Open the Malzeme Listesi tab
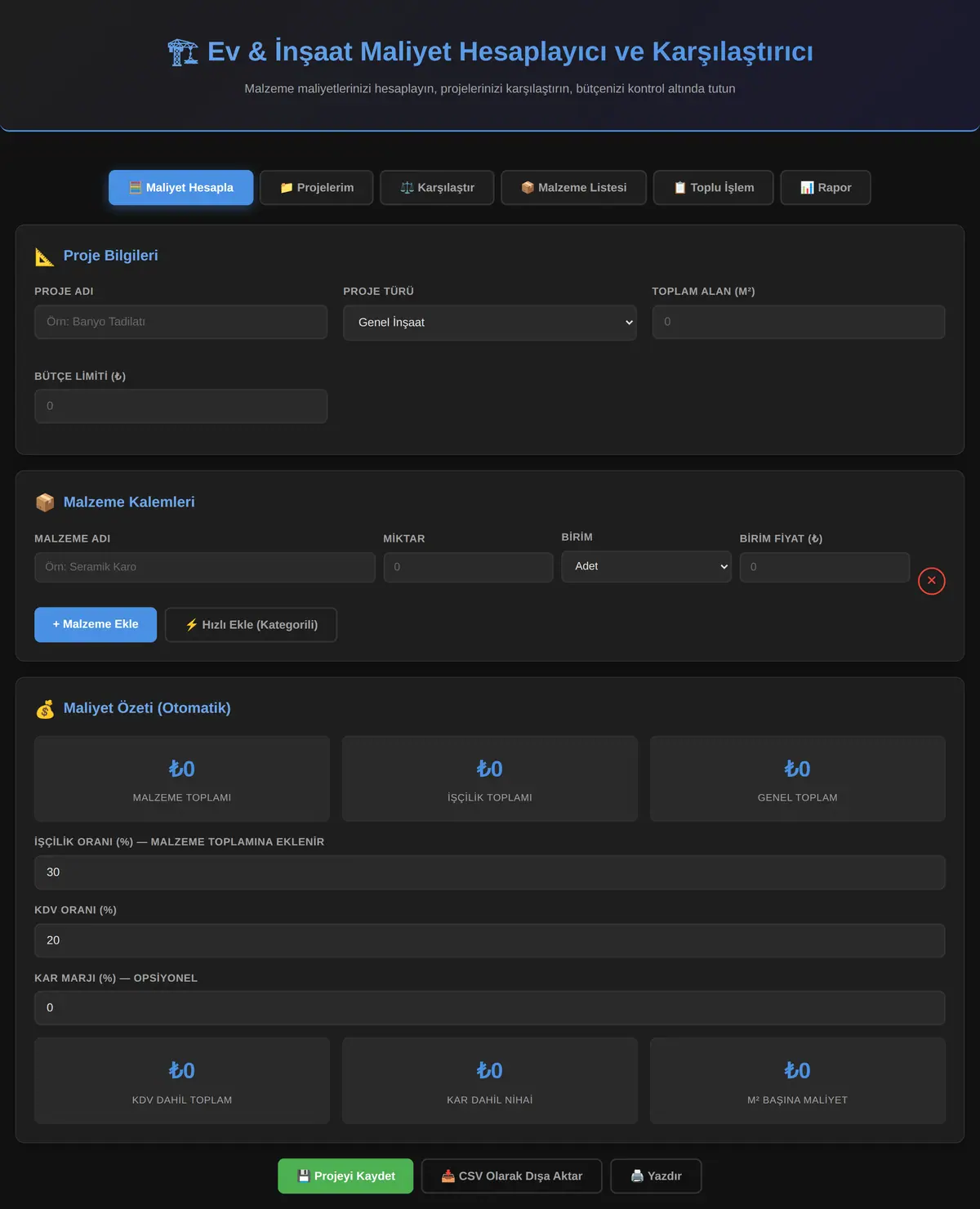Viewport: 980px width, 1209px height. 574,188
